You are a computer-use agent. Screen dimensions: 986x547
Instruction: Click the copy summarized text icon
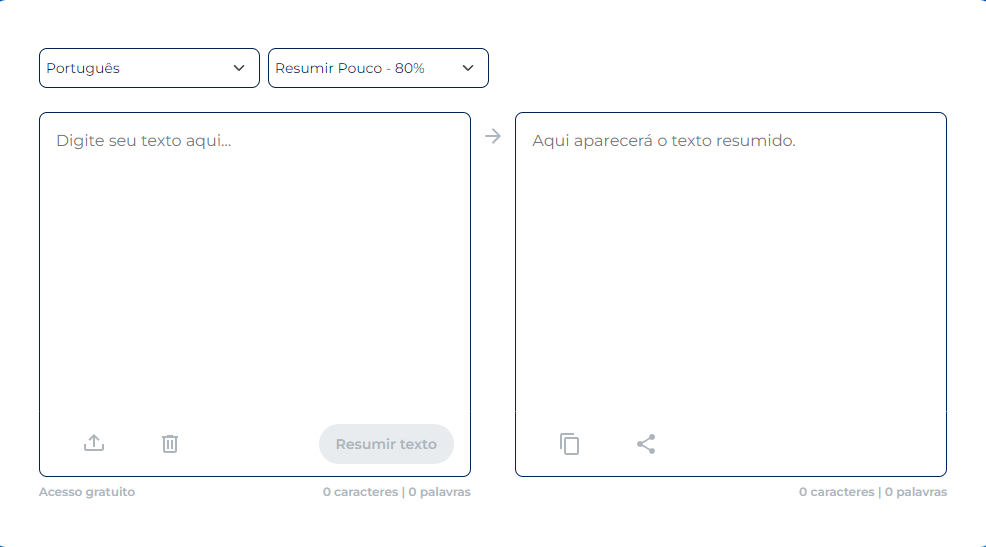pos(570,444)
